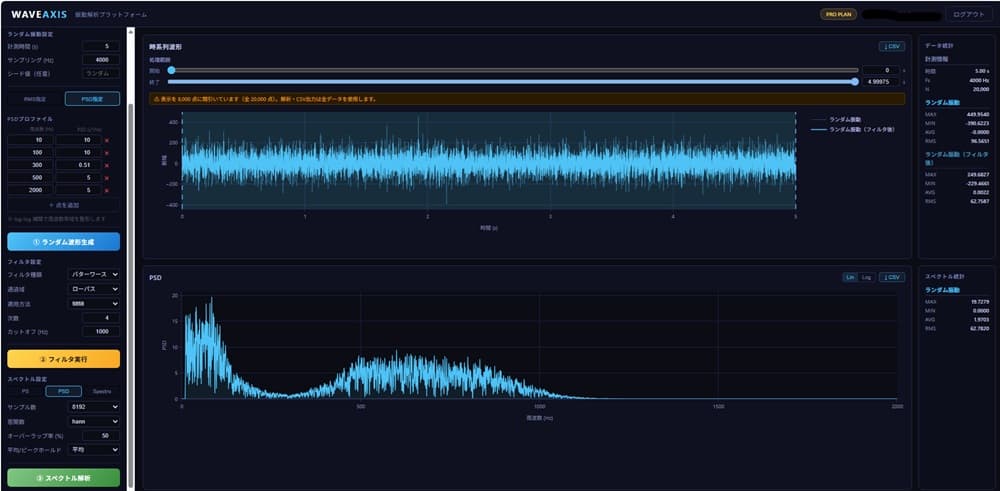Click the PSD value input showing 0.51
This screenshot has width=1000, height=491.
[78, 165]
